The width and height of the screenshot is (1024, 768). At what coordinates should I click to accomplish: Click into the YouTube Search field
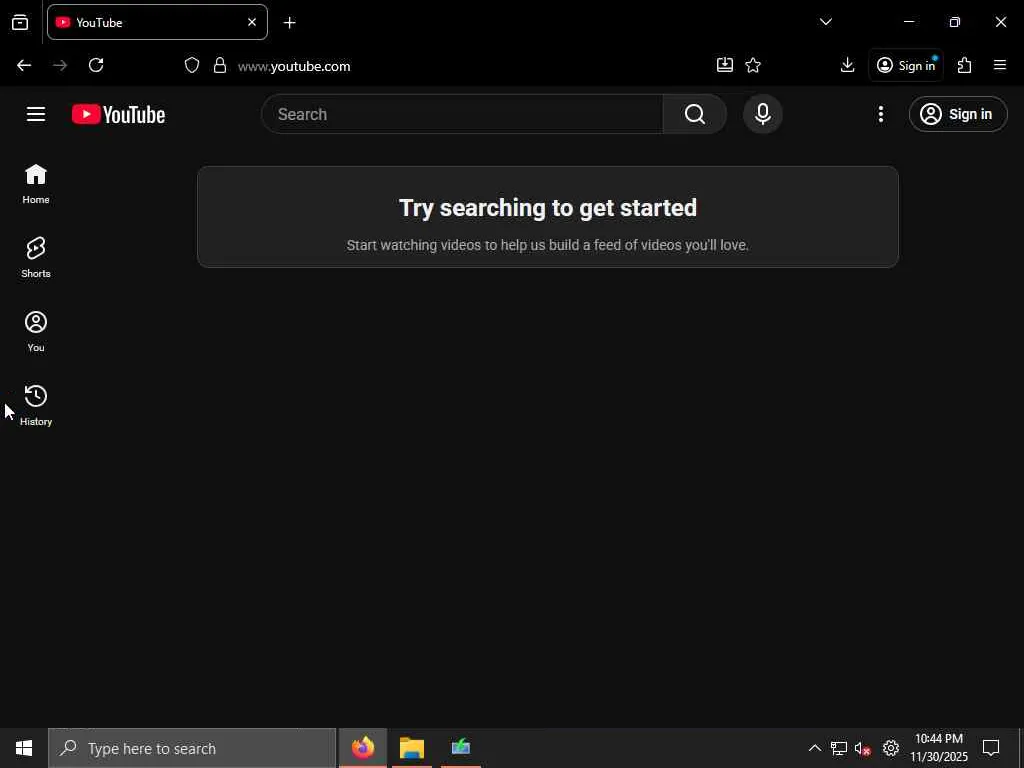click(463, 114)
